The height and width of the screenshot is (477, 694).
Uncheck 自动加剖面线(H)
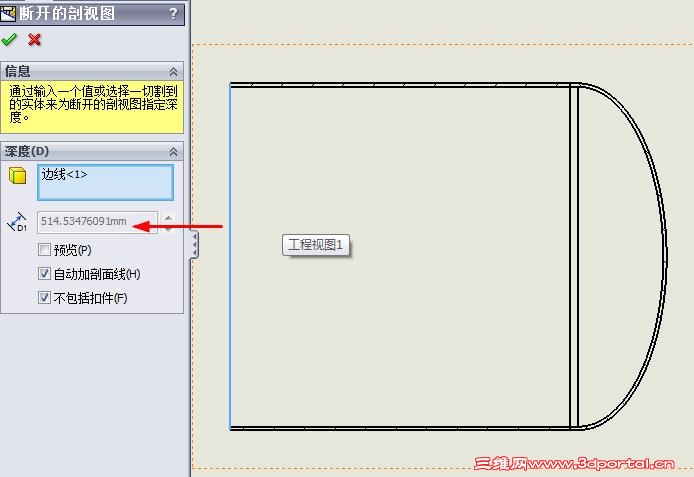pyautogui.click(x=44, y=273)
